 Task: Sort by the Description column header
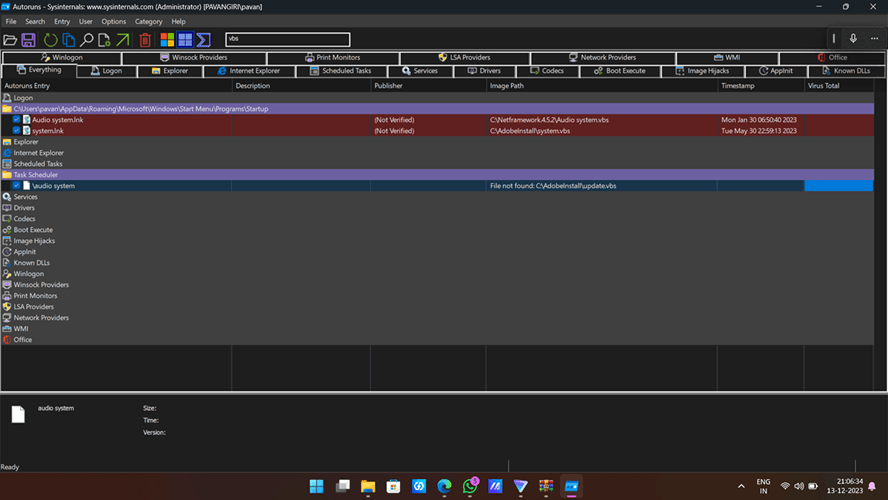click(x=301, y=86)
